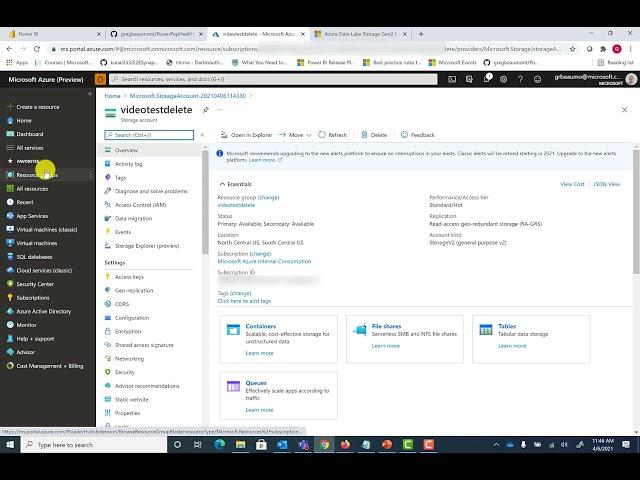The image size is (640, 480).
Task: Click Open in Explorer toolbar button
Action: [246, 134]
